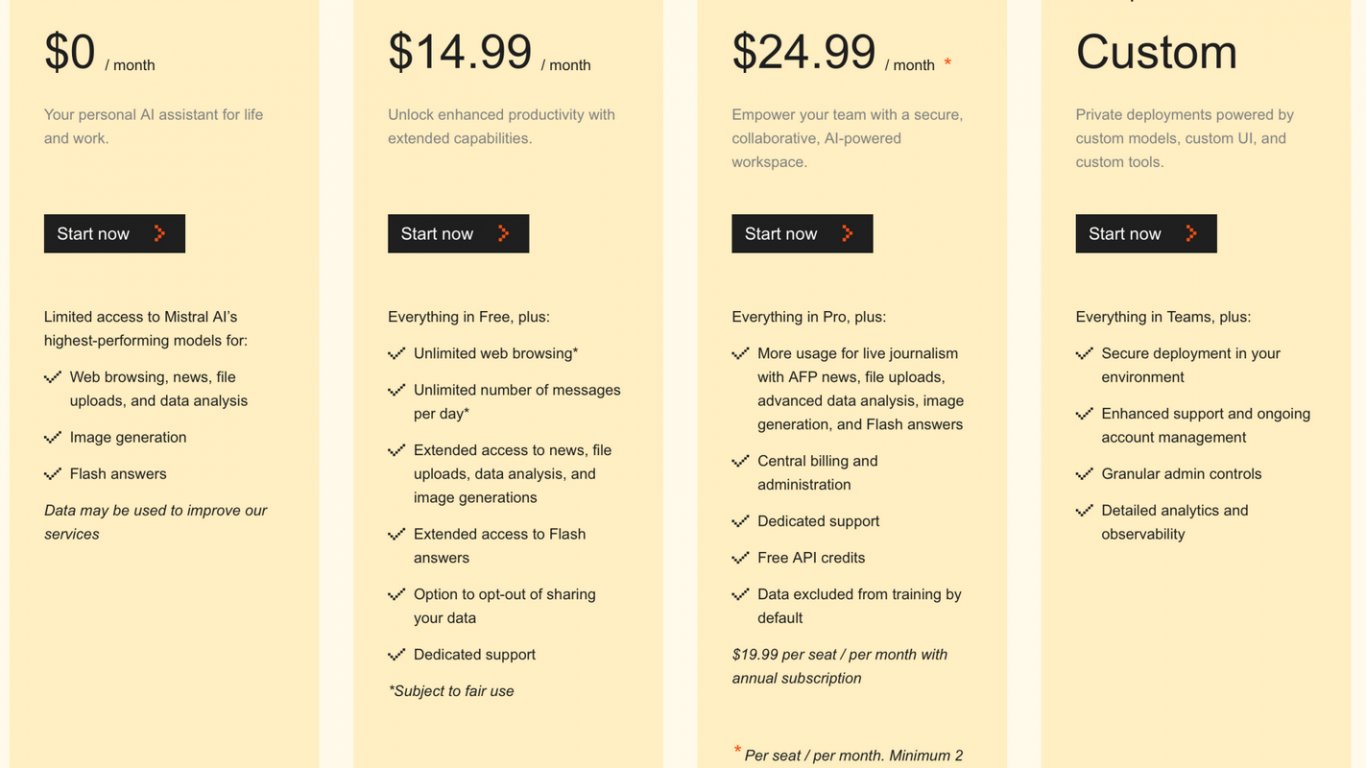The height and width of the screenshot is (768, 1366).
Task: Click the $14.99 price heading
Action: [460, 52]
